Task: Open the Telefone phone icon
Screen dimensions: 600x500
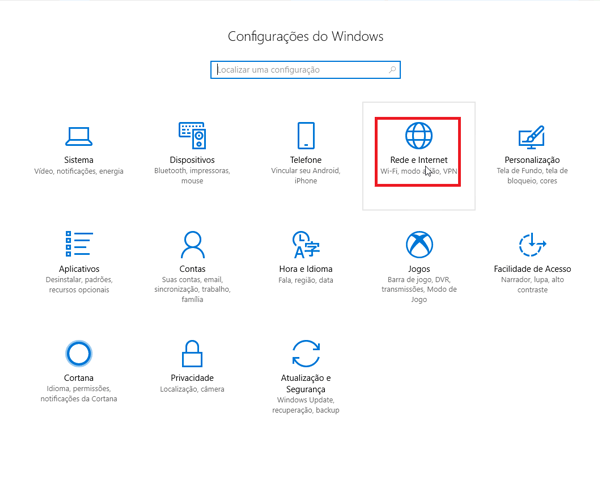Action: tap(306, 135)
